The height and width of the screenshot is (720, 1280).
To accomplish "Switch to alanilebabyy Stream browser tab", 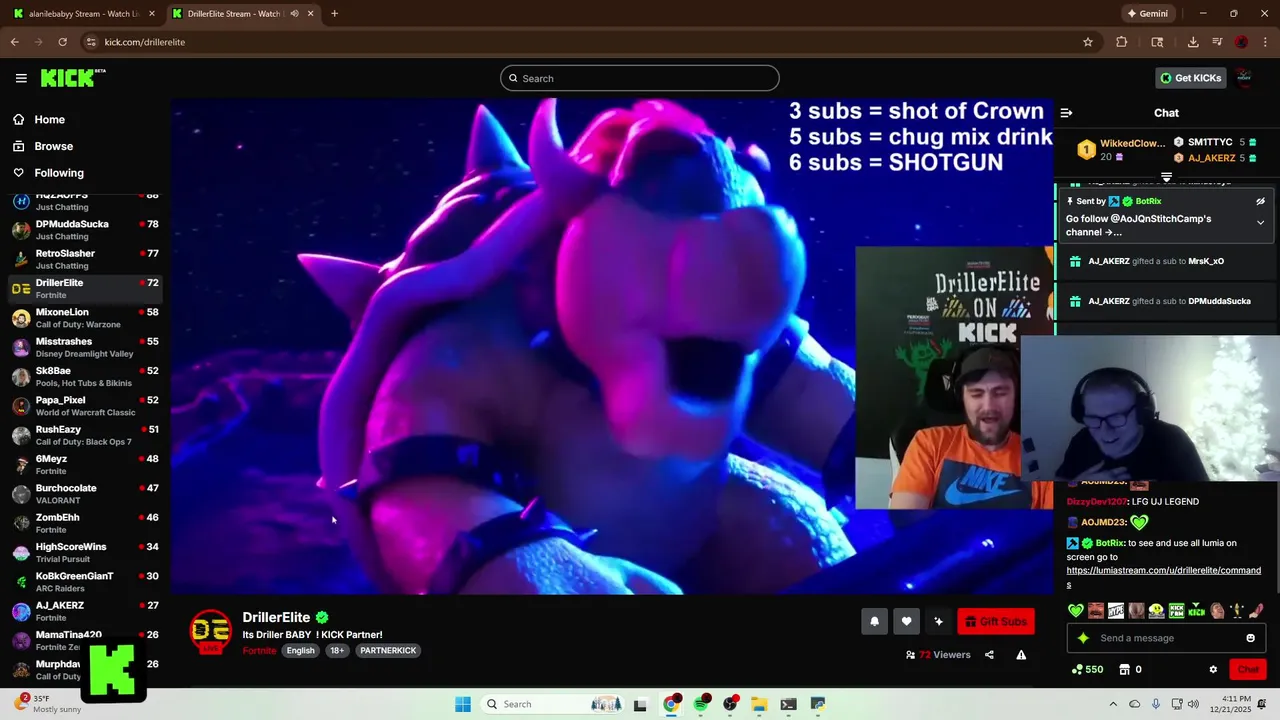I will [85, 14].
